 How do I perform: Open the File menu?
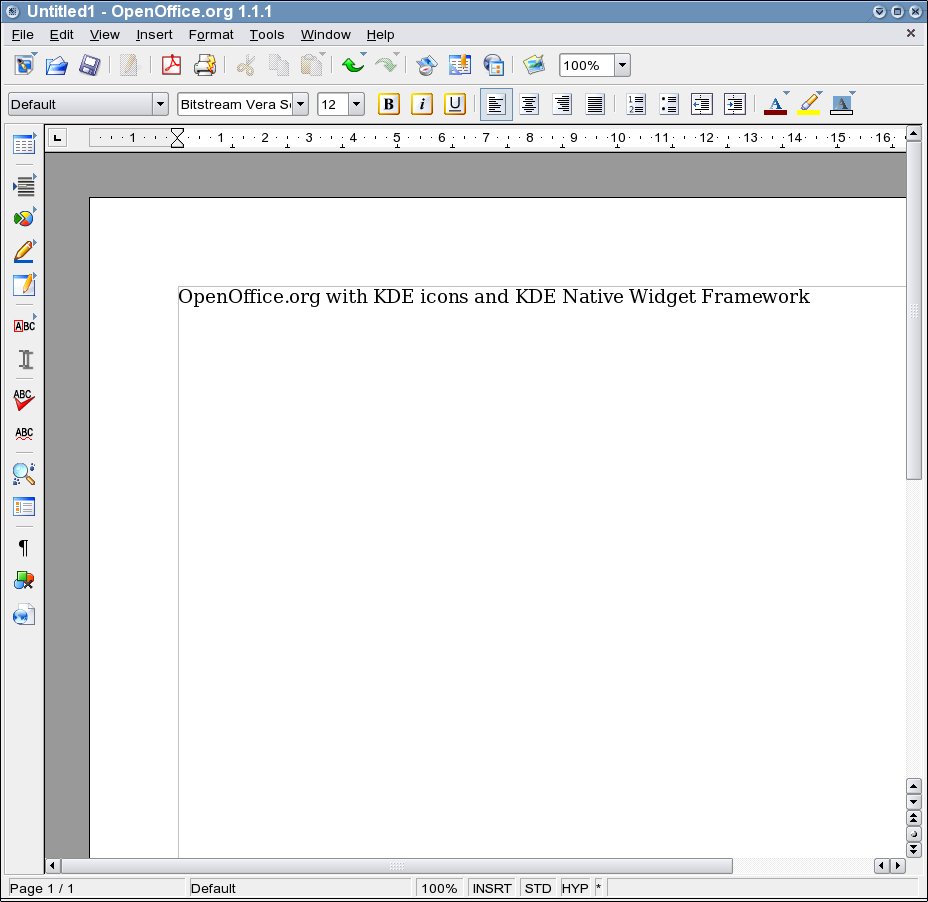point(22,35)
